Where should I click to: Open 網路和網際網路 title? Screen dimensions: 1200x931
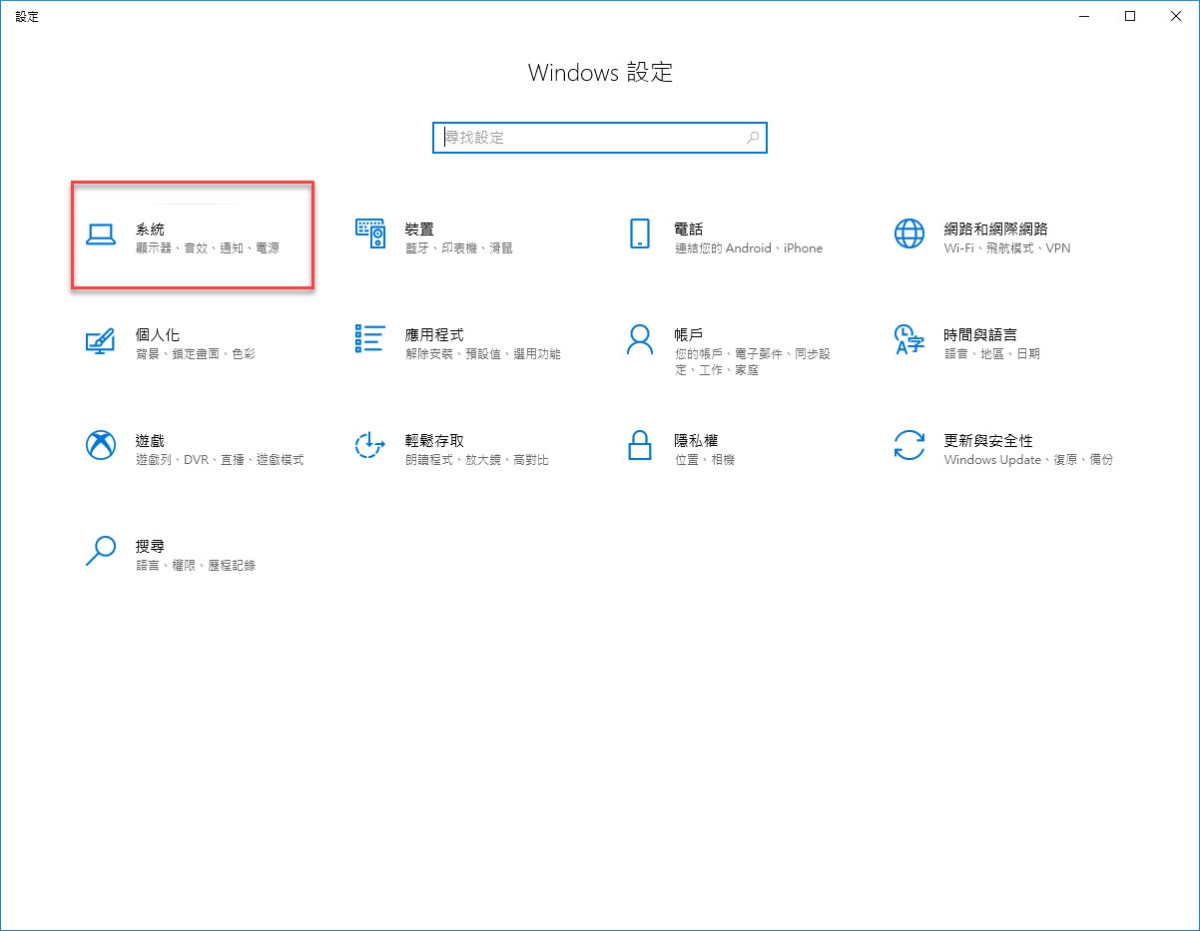(x=996, y=230)
